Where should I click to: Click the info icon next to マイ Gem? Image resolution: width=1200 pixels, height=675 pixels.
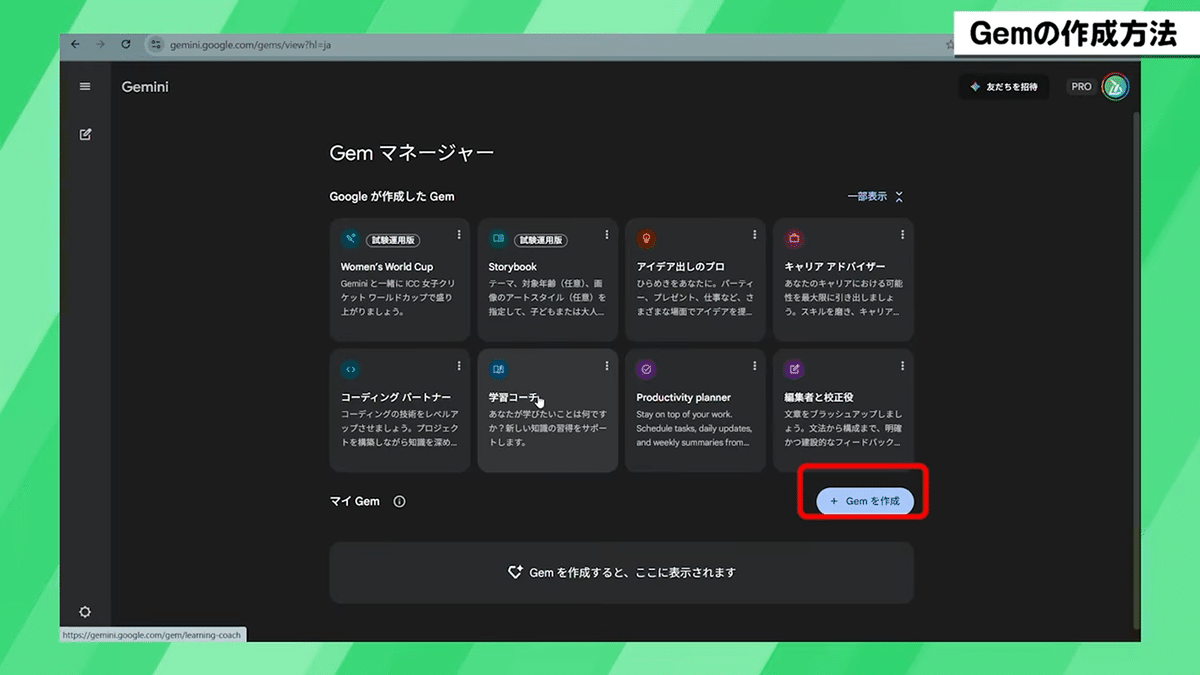tap(398, 501)
